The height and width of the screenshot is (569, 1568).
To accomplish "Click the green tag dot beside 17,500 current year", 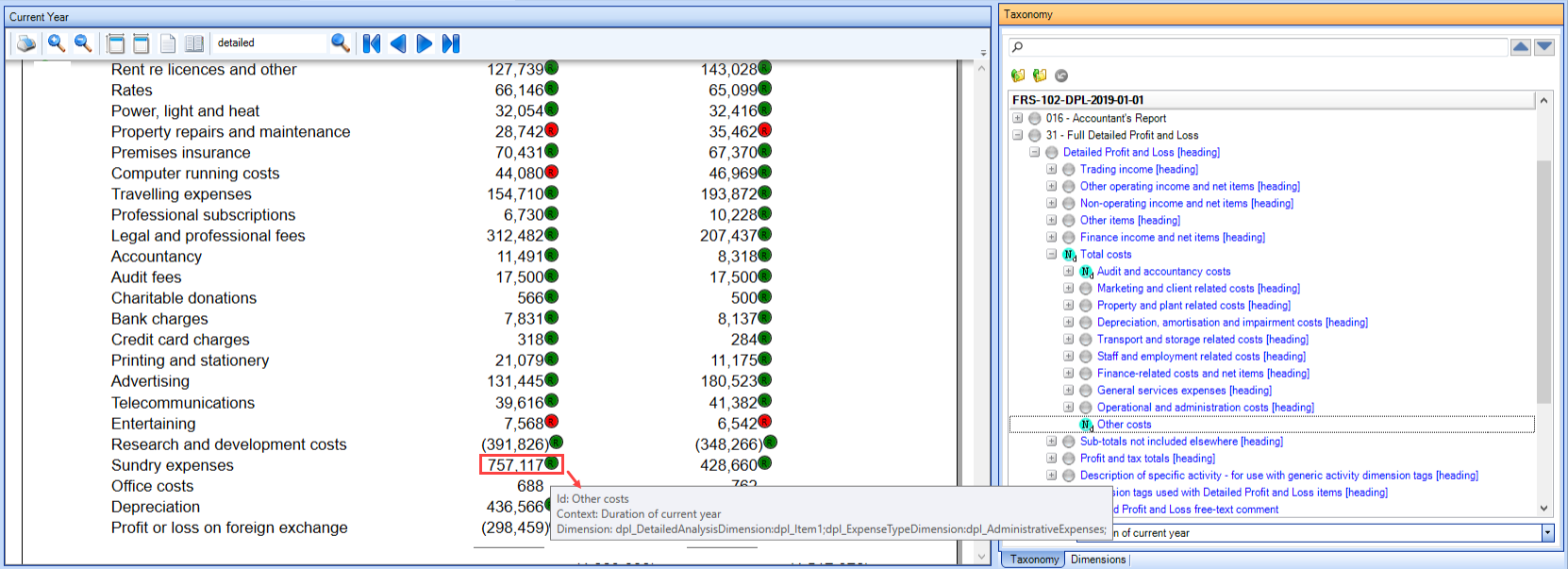I will (552, 276).
